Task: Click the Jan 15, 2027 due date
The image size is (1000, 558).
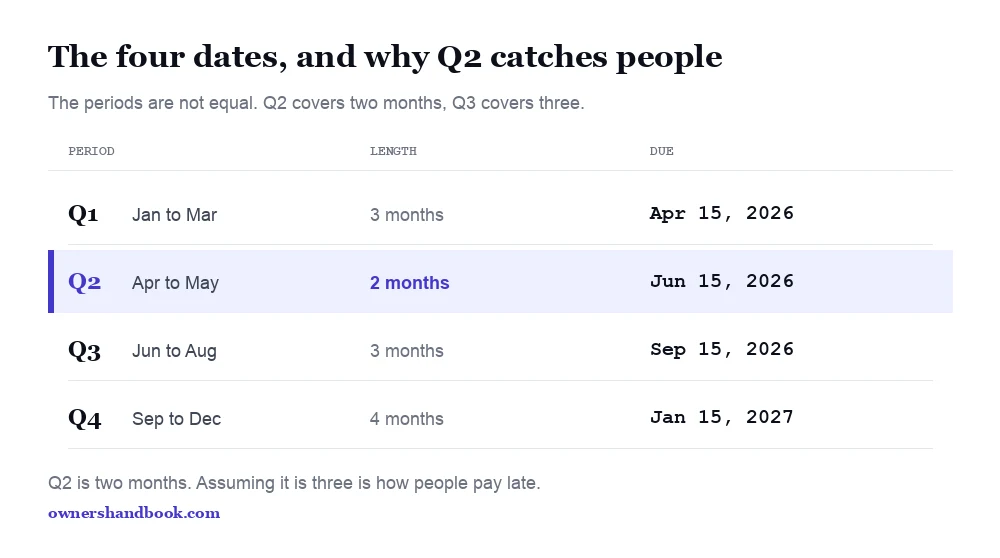Action: (722, 417)
